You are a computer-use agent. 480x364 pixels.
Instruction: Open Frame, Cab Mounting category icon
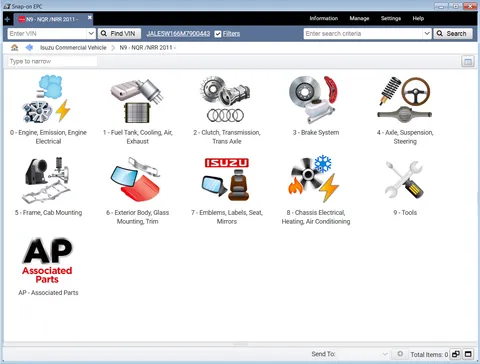[46, 180]
